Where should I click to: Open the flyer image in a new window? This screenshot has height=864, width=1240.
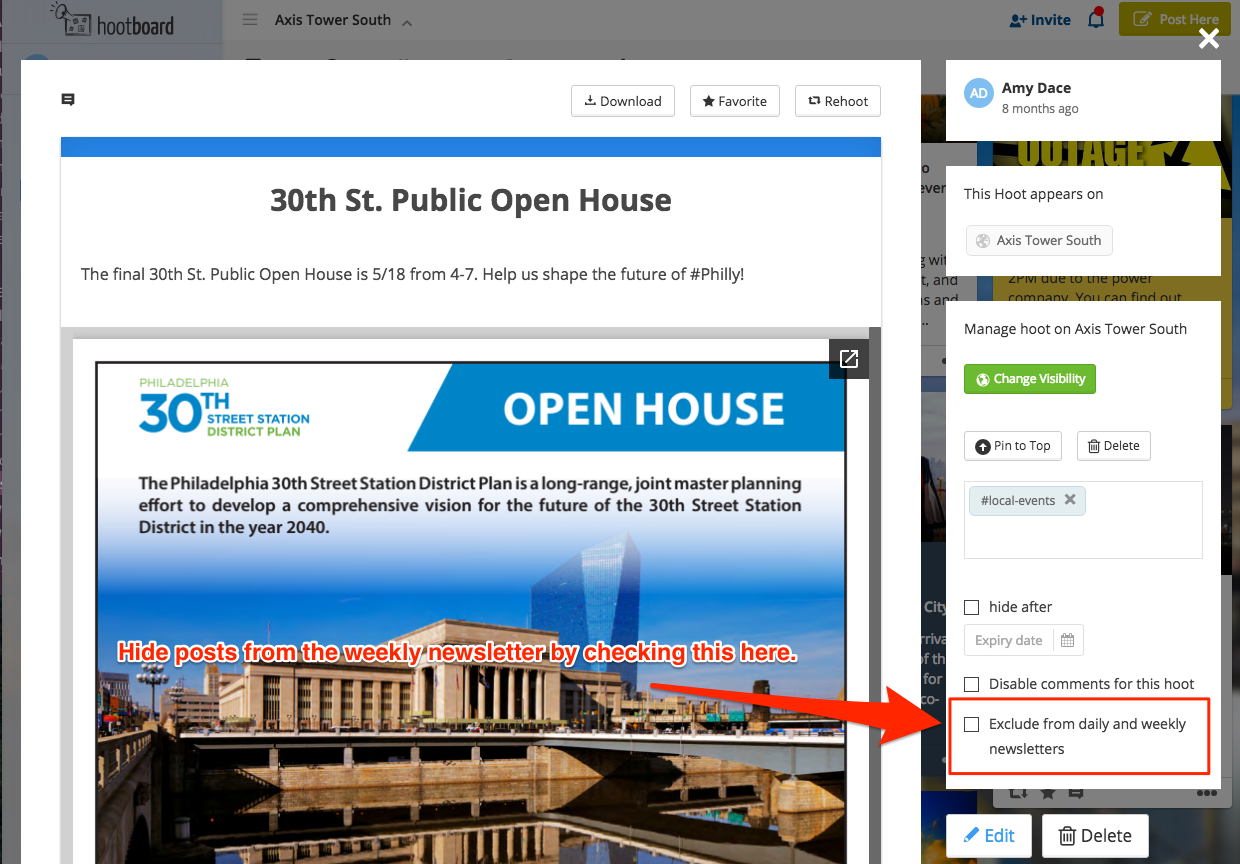pyautogui.click(x=849, y=359)
